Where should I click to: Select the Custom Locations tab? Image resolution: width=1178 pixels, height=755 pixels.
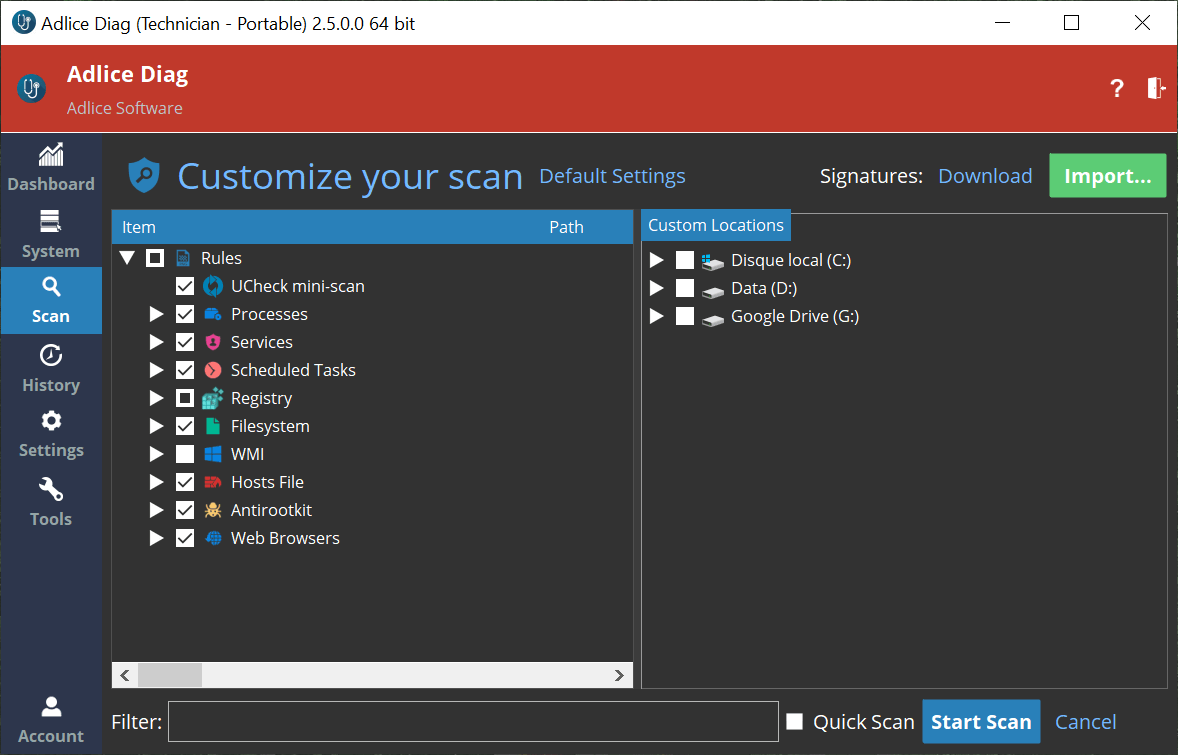point(715,225)
